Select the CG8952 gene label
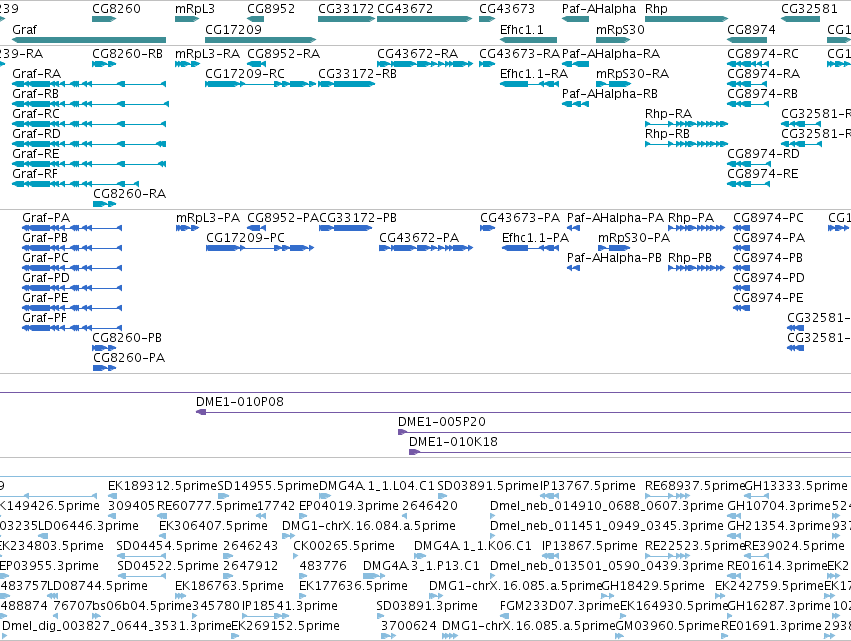851x641 pixels. [271, 9]
